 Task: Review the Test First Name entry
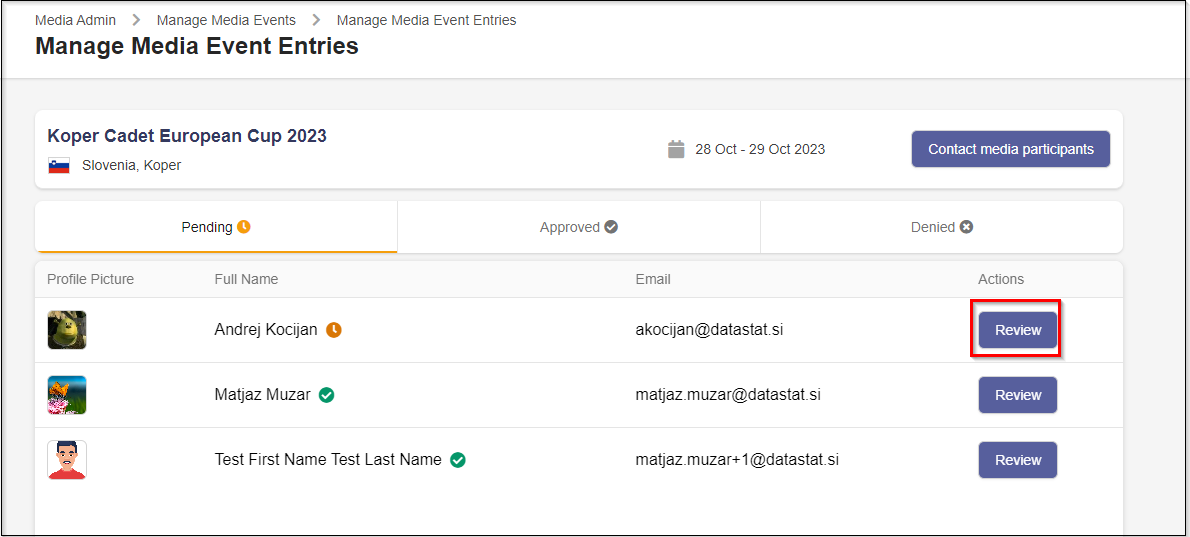coord(1017,460)
